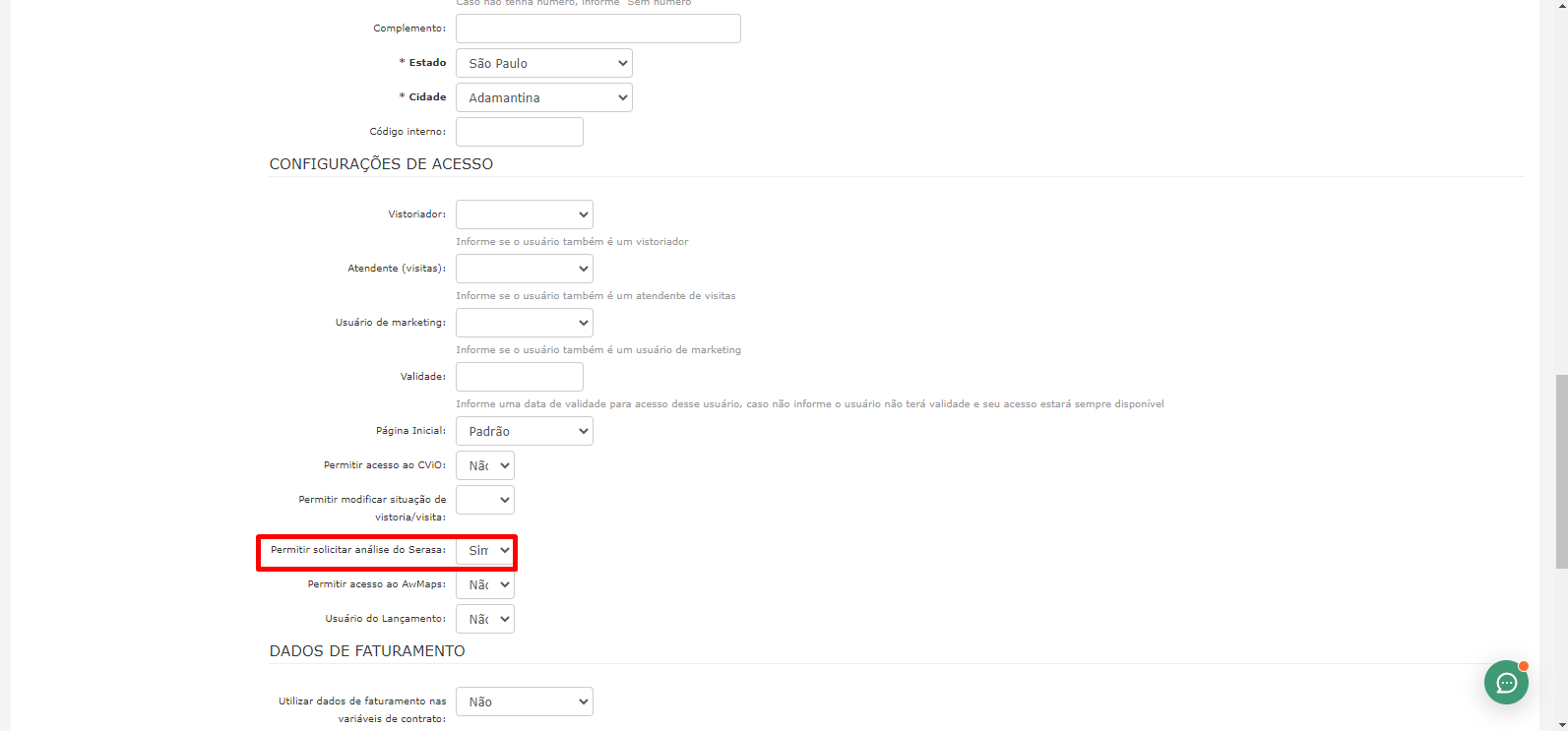Click the 'Permitir solicitar análise do Serasa' label
The height and width of the screenshot is (731, 1568).
pyautogui.click(x=358, y=550)
